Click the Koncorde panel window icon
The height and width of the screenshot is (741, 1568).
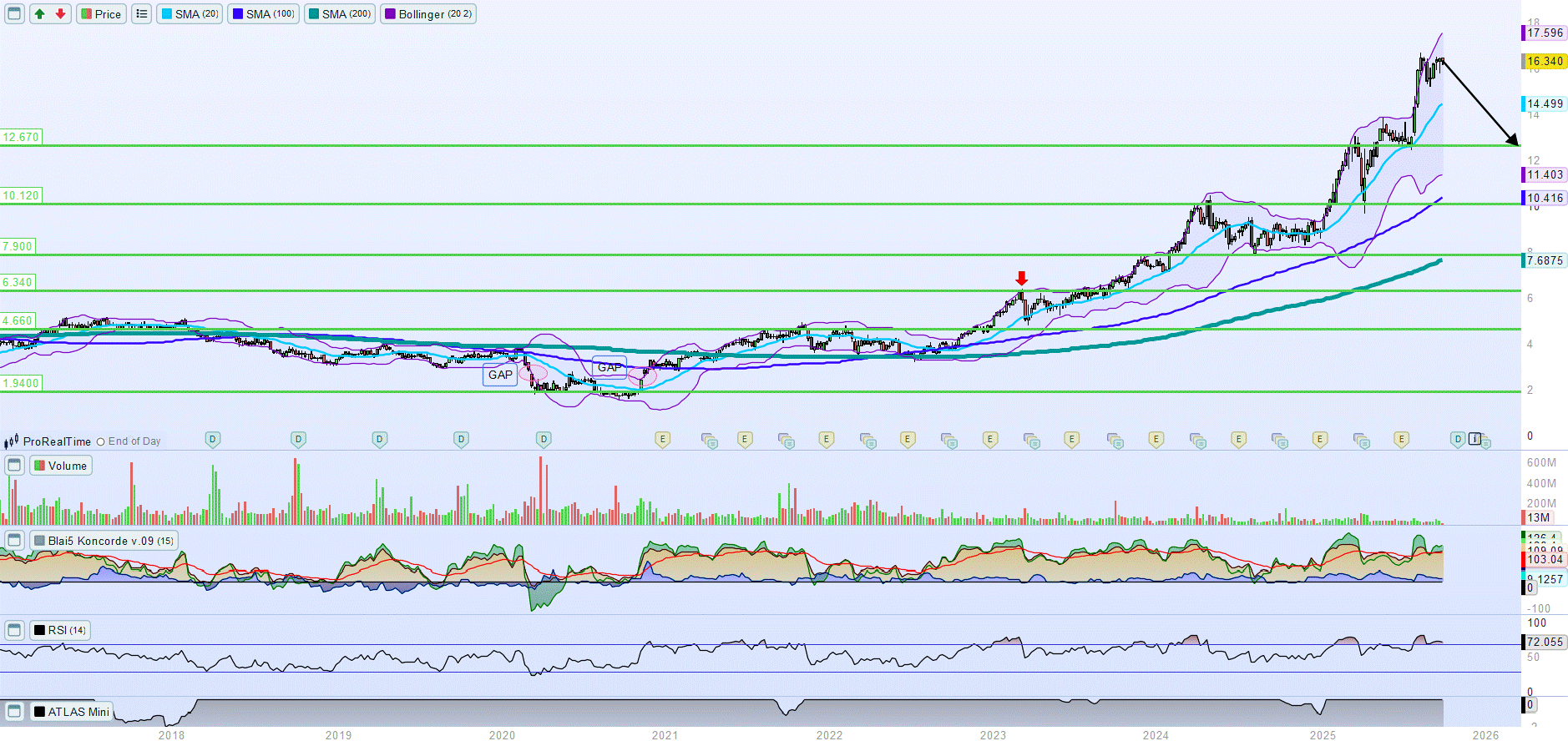[x=14, y=541]
